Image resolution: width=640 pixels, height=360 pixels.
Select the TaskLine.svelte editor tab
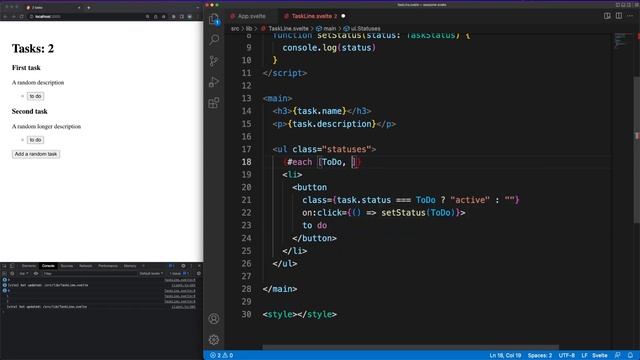tap(312, 16)
